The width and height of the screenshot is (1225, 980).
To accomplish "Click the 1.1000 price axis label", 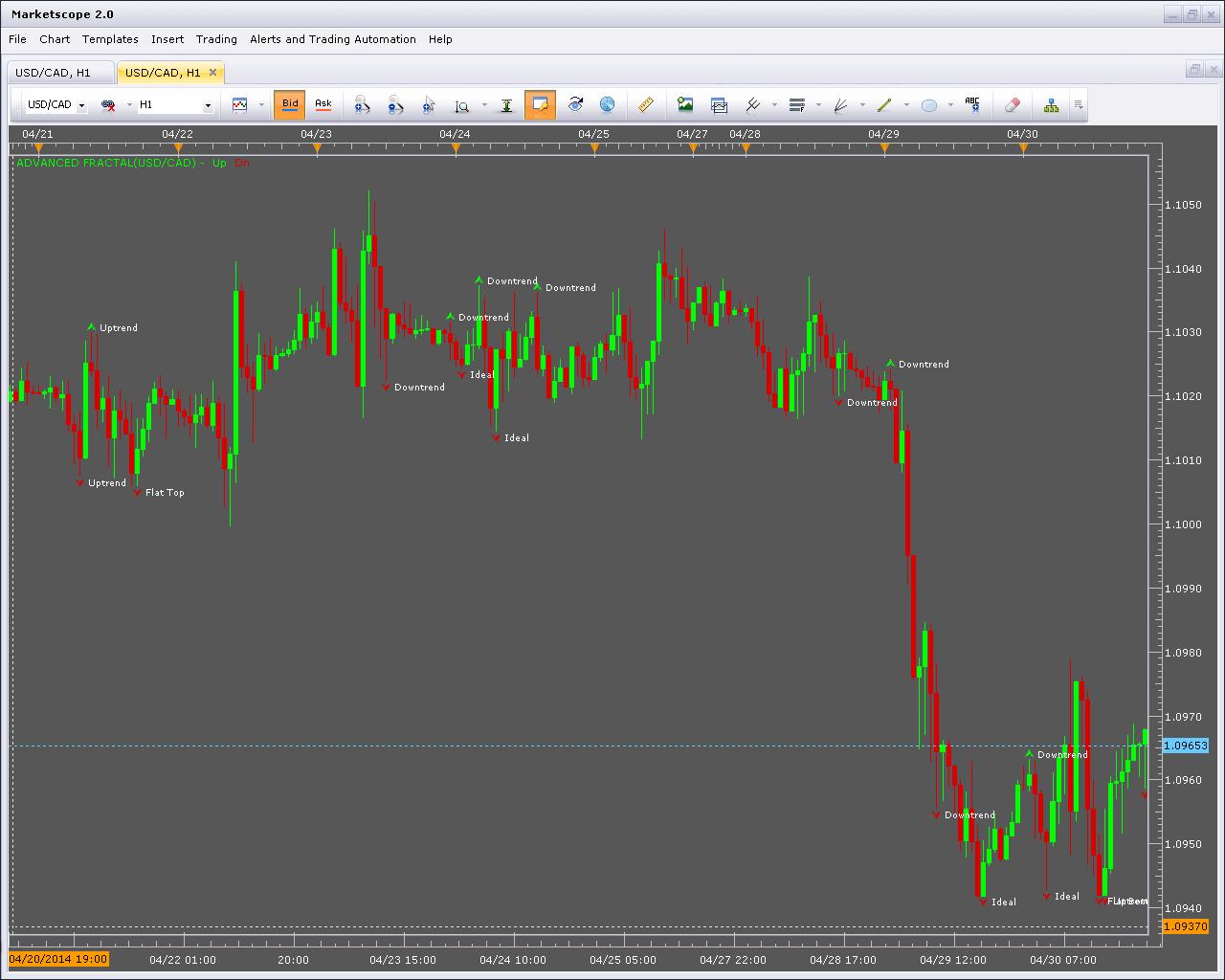I will point(1183,524).
